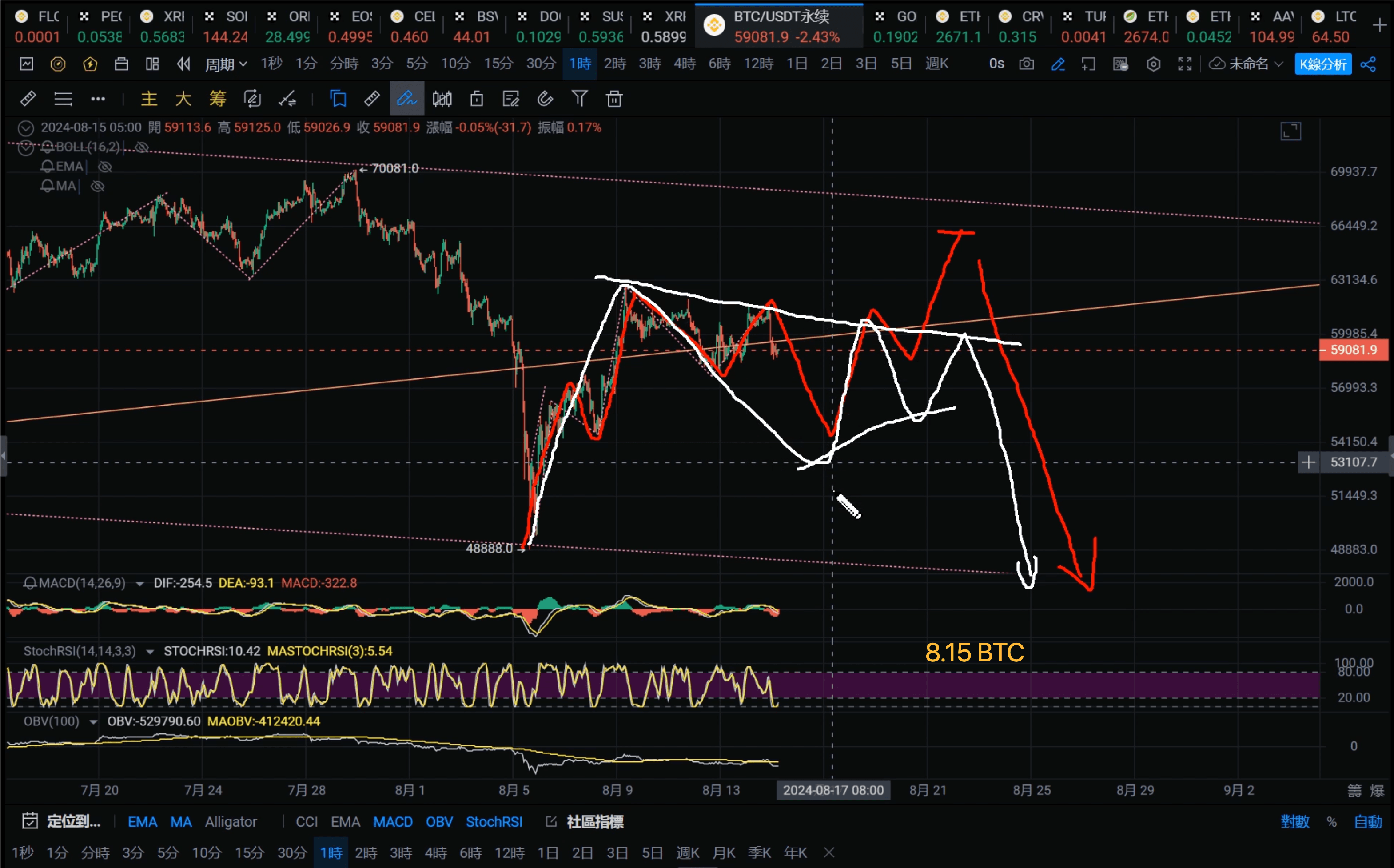Screen dimensions: 1394x868
Task: Open chart settings hexagon gear icon
Action: click(1153, 64)
